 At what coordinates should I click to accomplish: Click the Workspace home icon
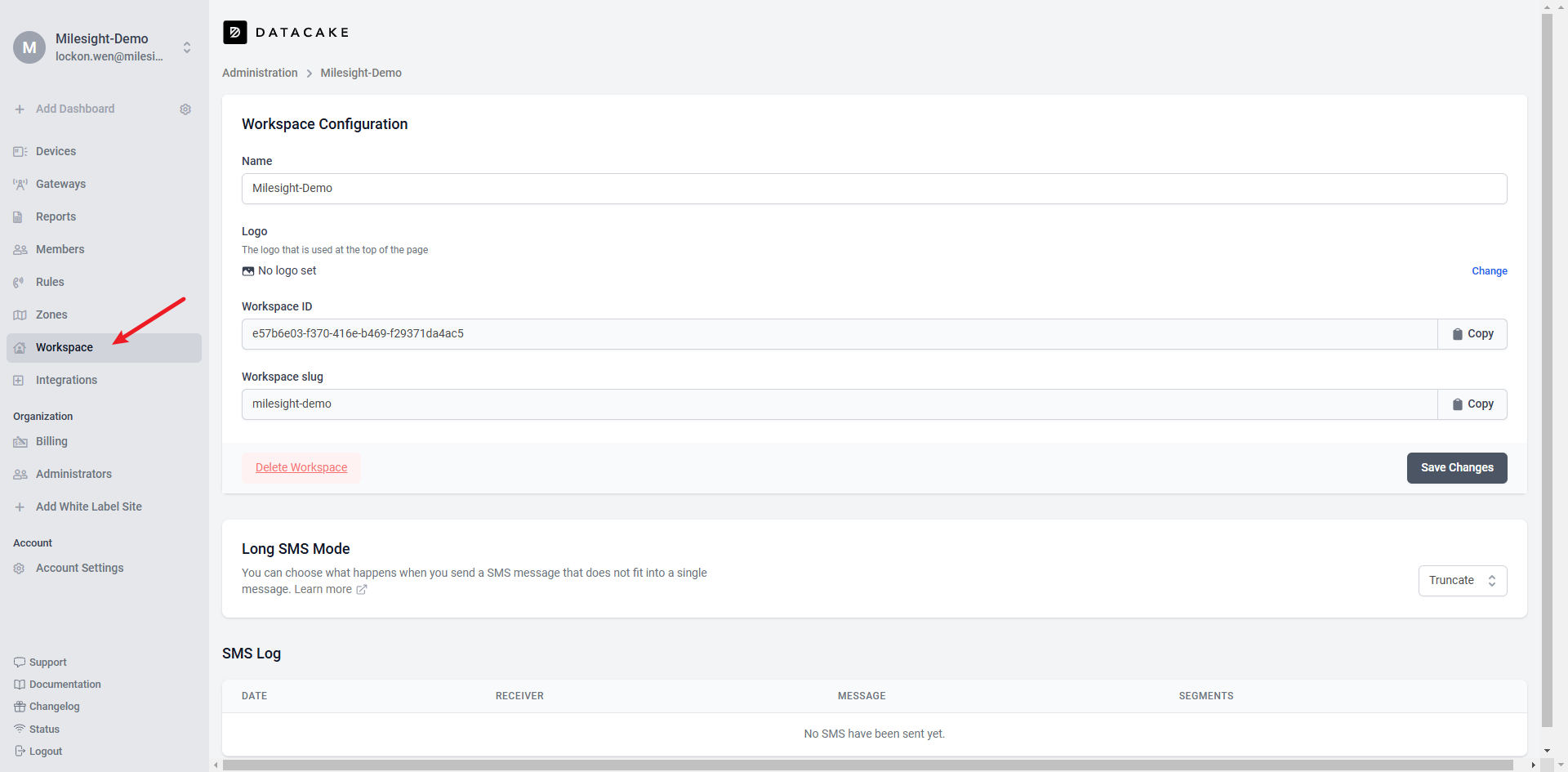20,347
